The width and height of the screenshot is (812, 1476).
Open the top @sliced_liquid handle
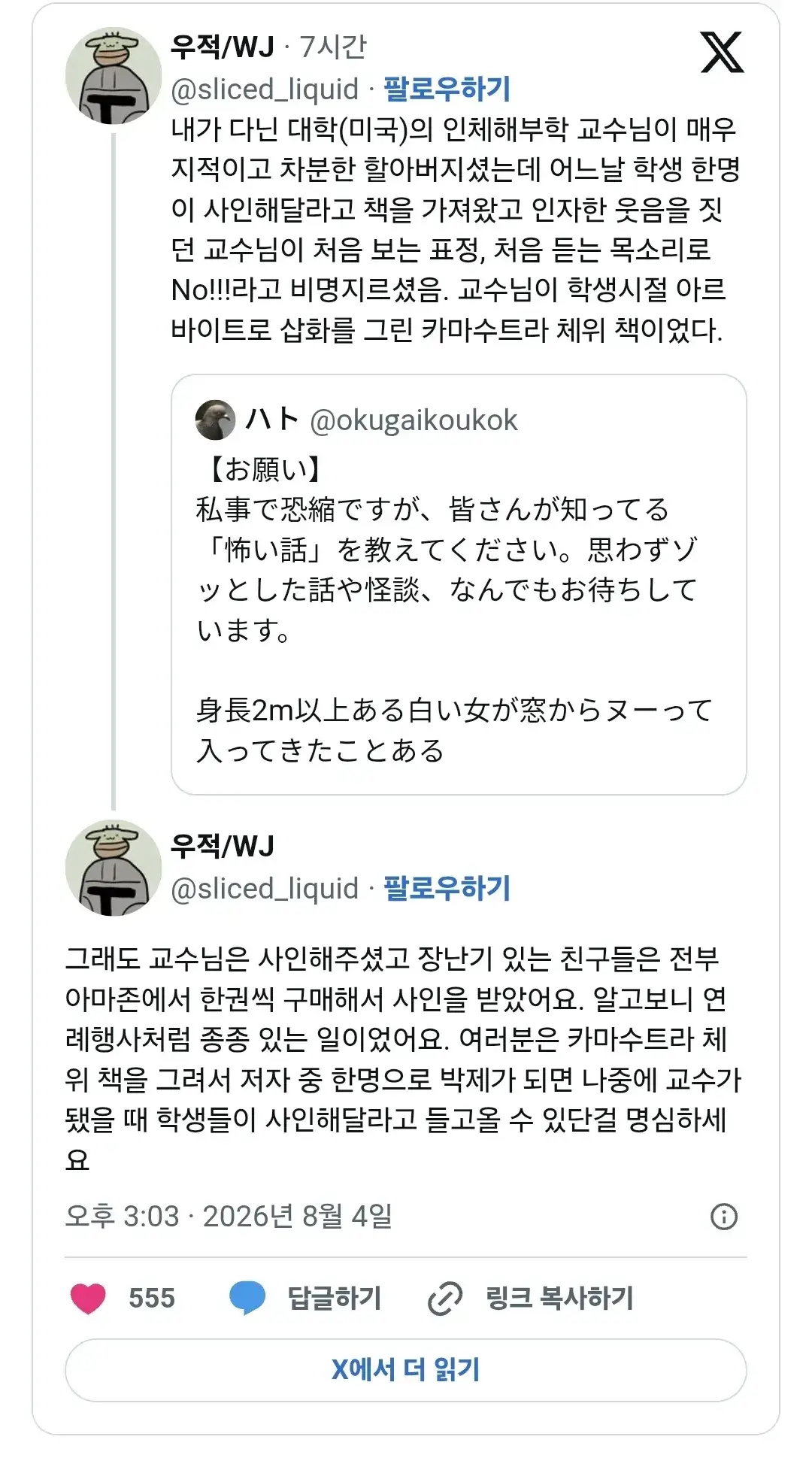coord(265,89)
